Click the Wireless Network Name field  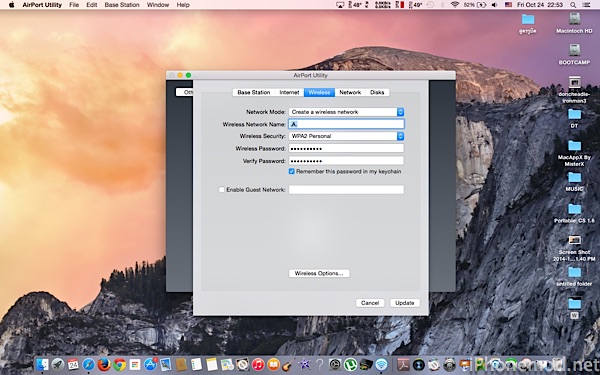point(346,124)
